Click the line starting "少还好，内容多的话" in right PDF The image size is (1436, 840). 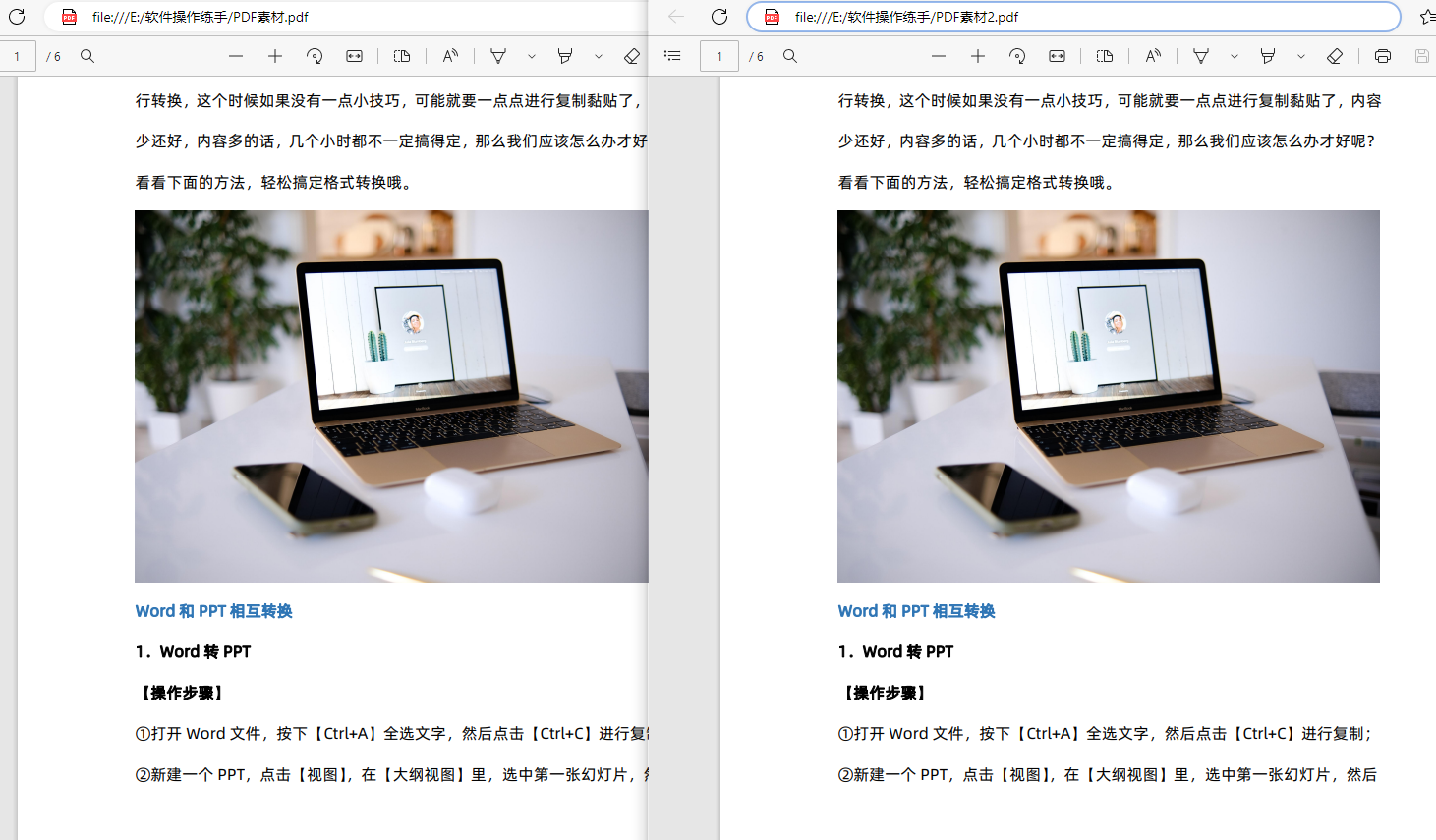[1108, 141]
